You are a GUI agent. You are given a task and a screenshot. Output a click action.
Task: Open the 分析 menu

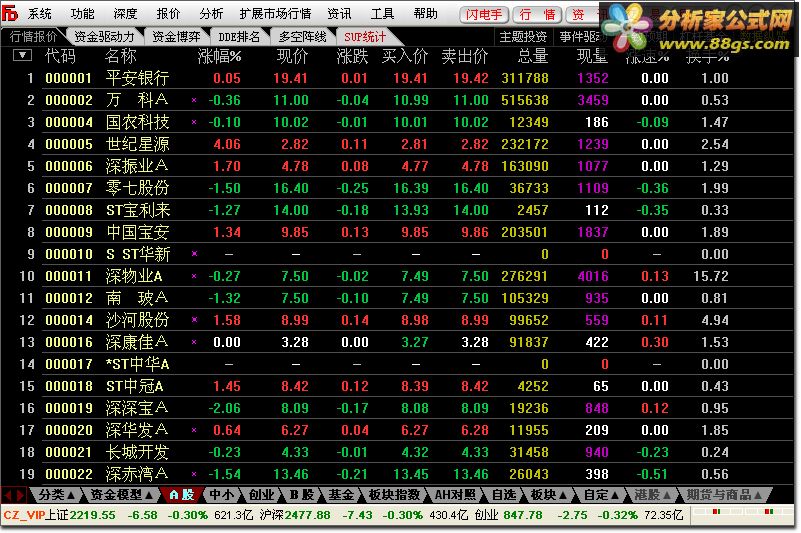tap(211, 14)
